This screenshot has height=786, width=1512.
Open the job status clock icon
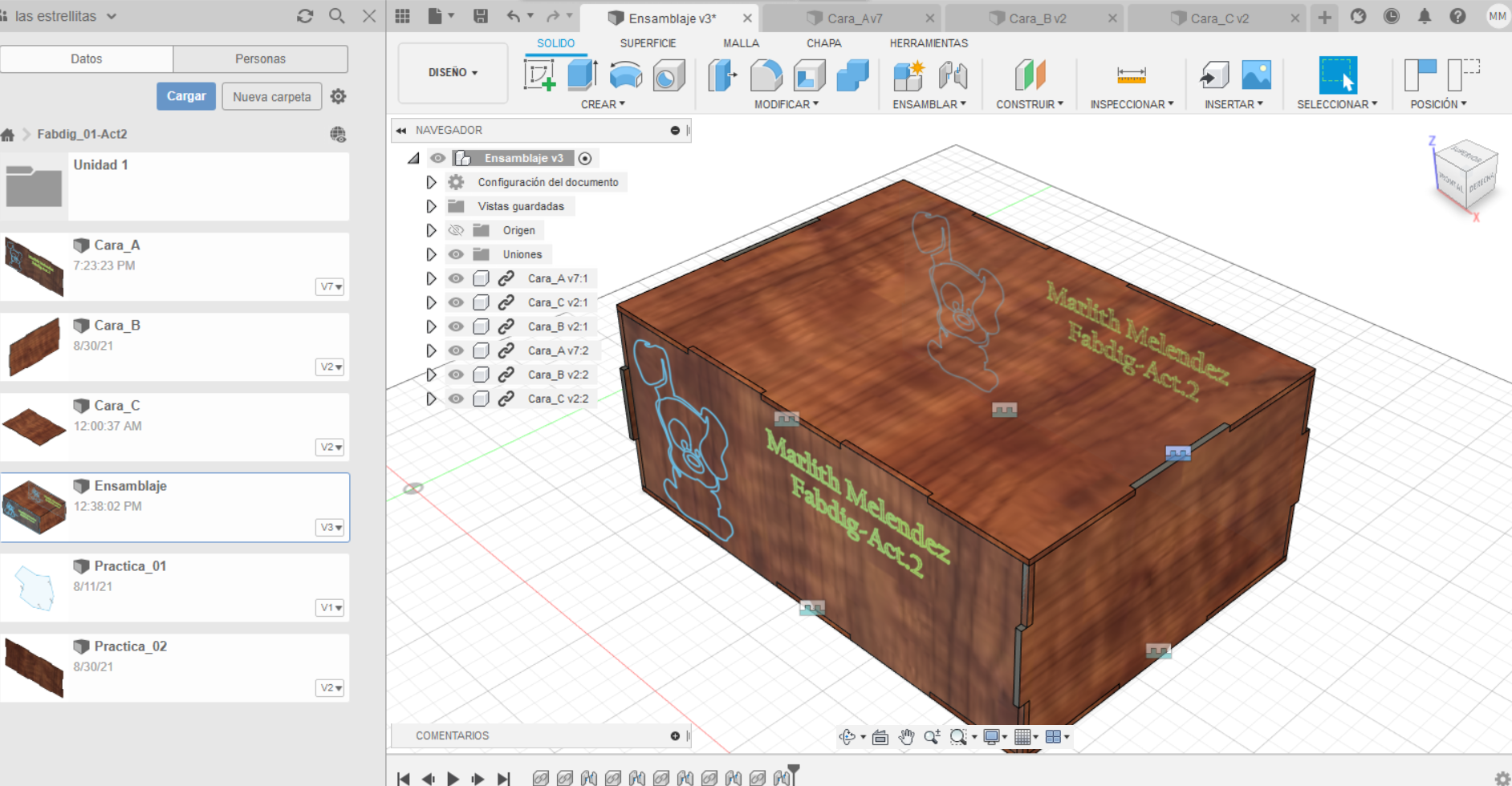click(1392, 16)
